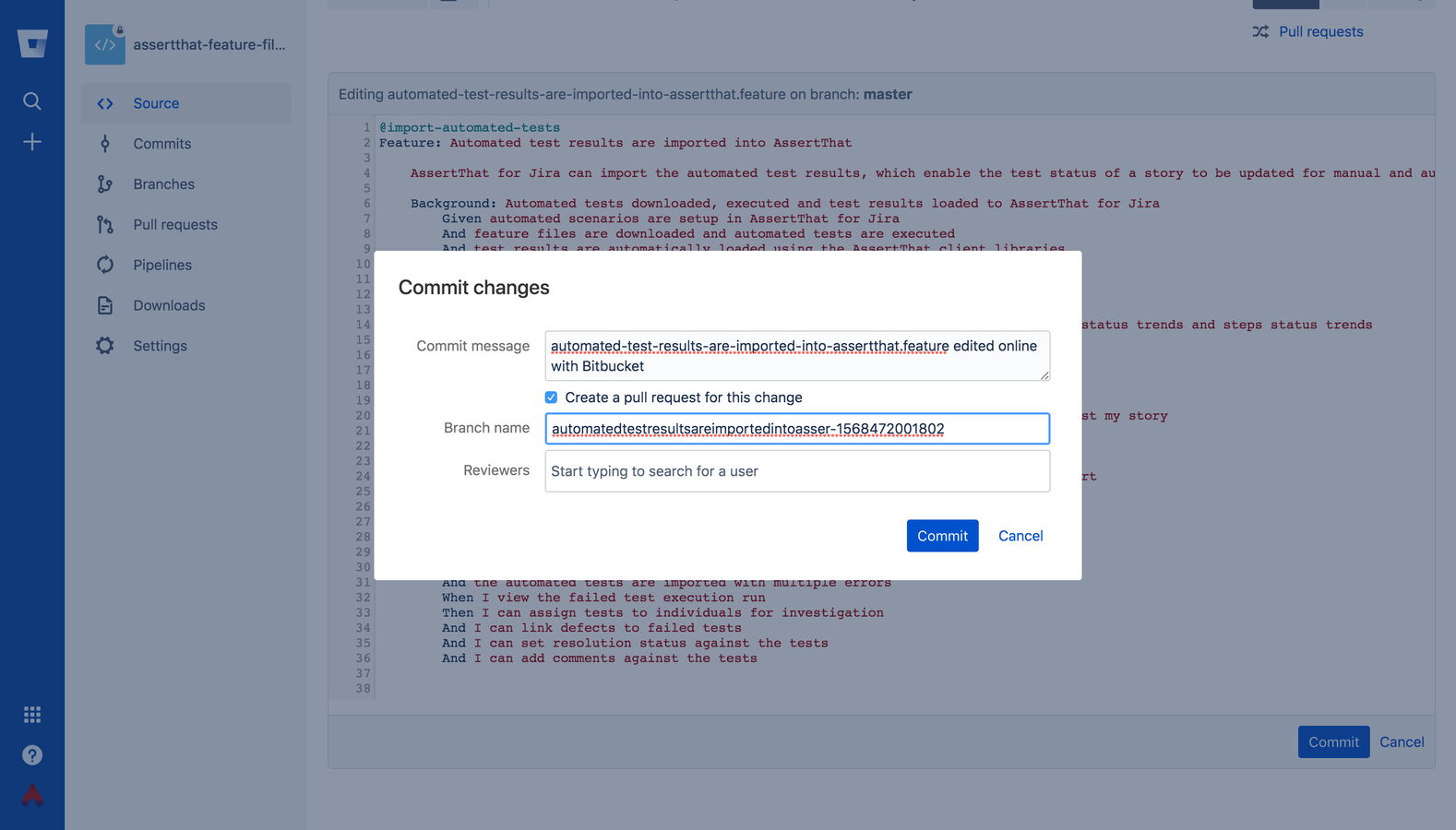Open the Pull requests link at top right
Image resolution: width=1456 pixels, height=830 pixels.
click(1320, 31)
